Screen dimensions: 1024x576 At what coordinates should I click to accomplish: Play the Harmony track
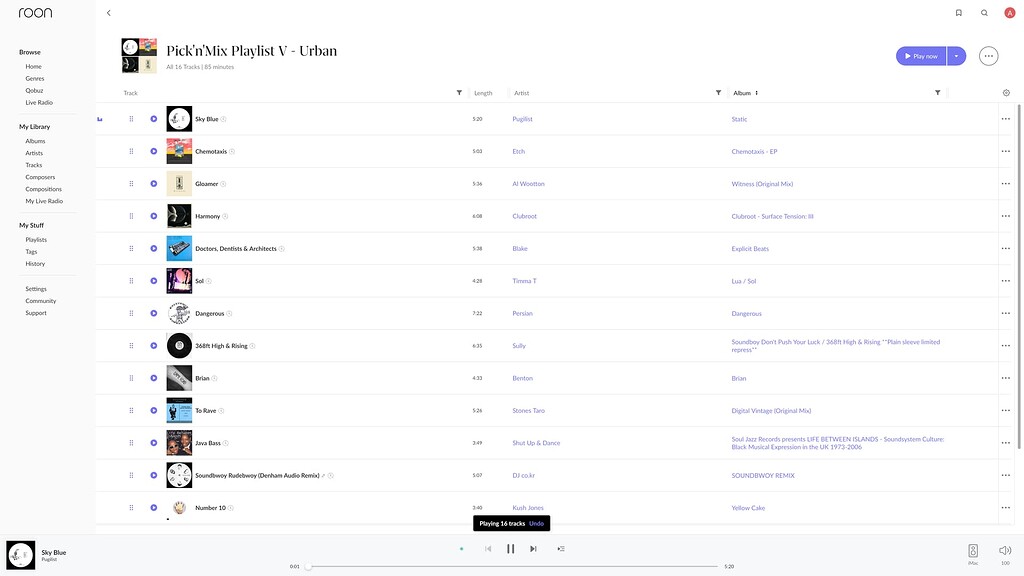(x=153, y=216)
